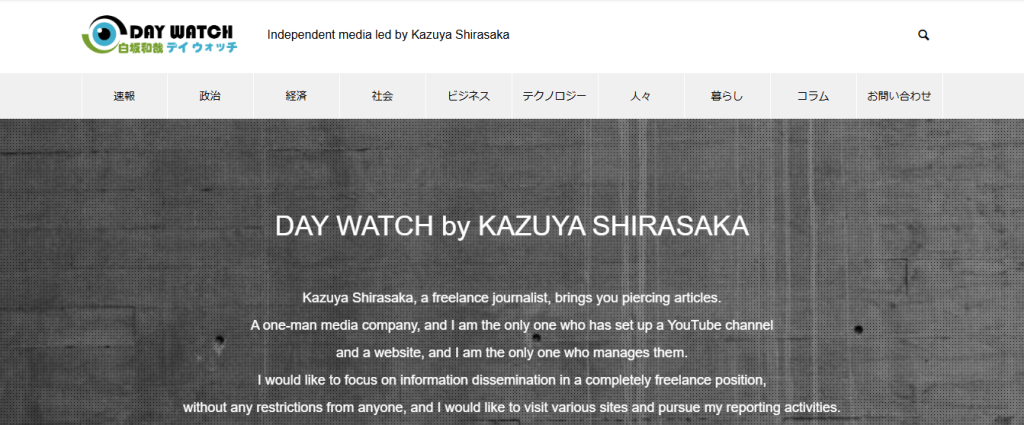Select the コラム menu item
This screenshot has width=1024, height=425.
click(813, 96)
